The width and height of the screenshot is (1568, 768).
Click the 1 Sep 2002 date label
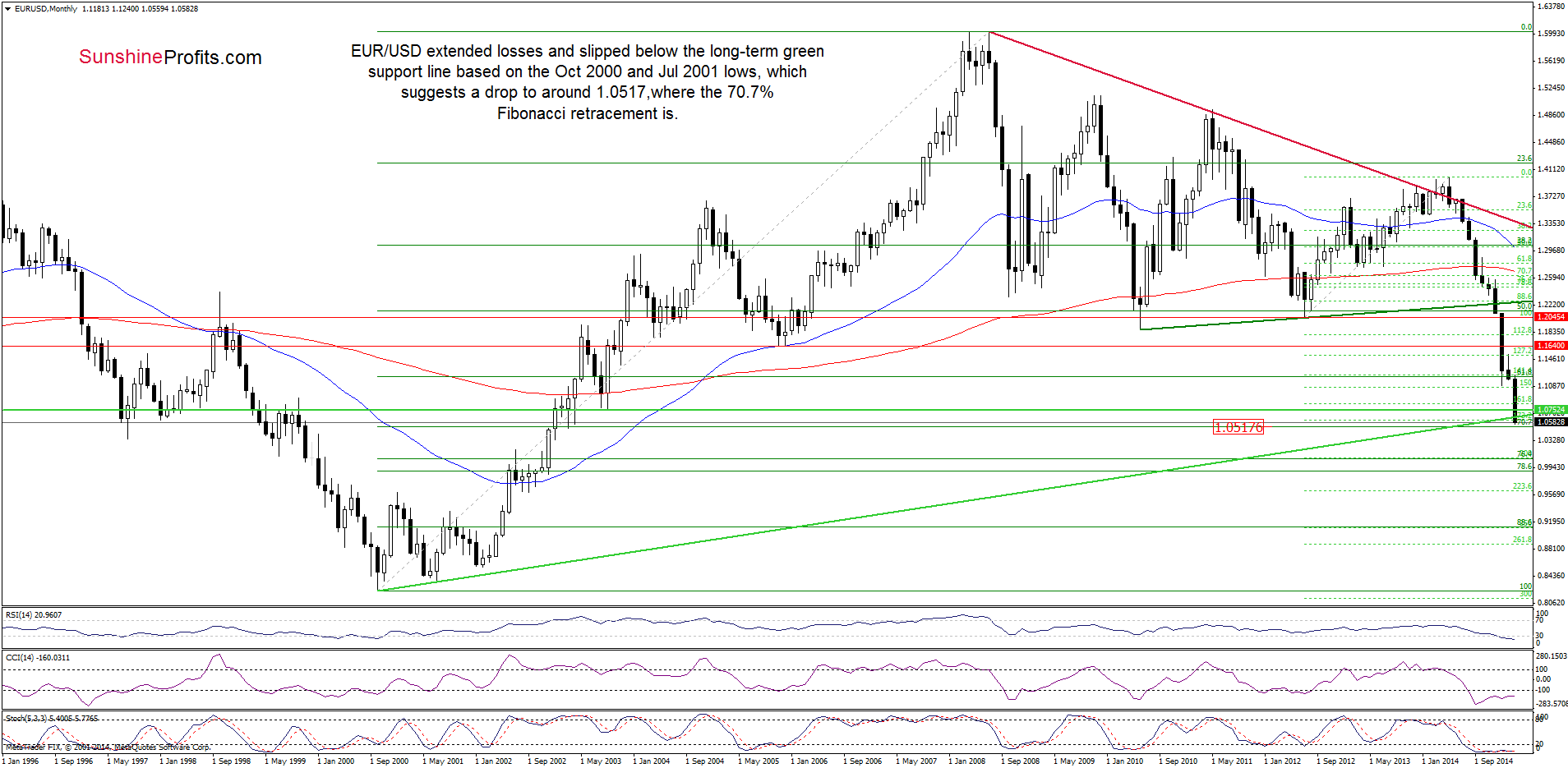[547, 761]
